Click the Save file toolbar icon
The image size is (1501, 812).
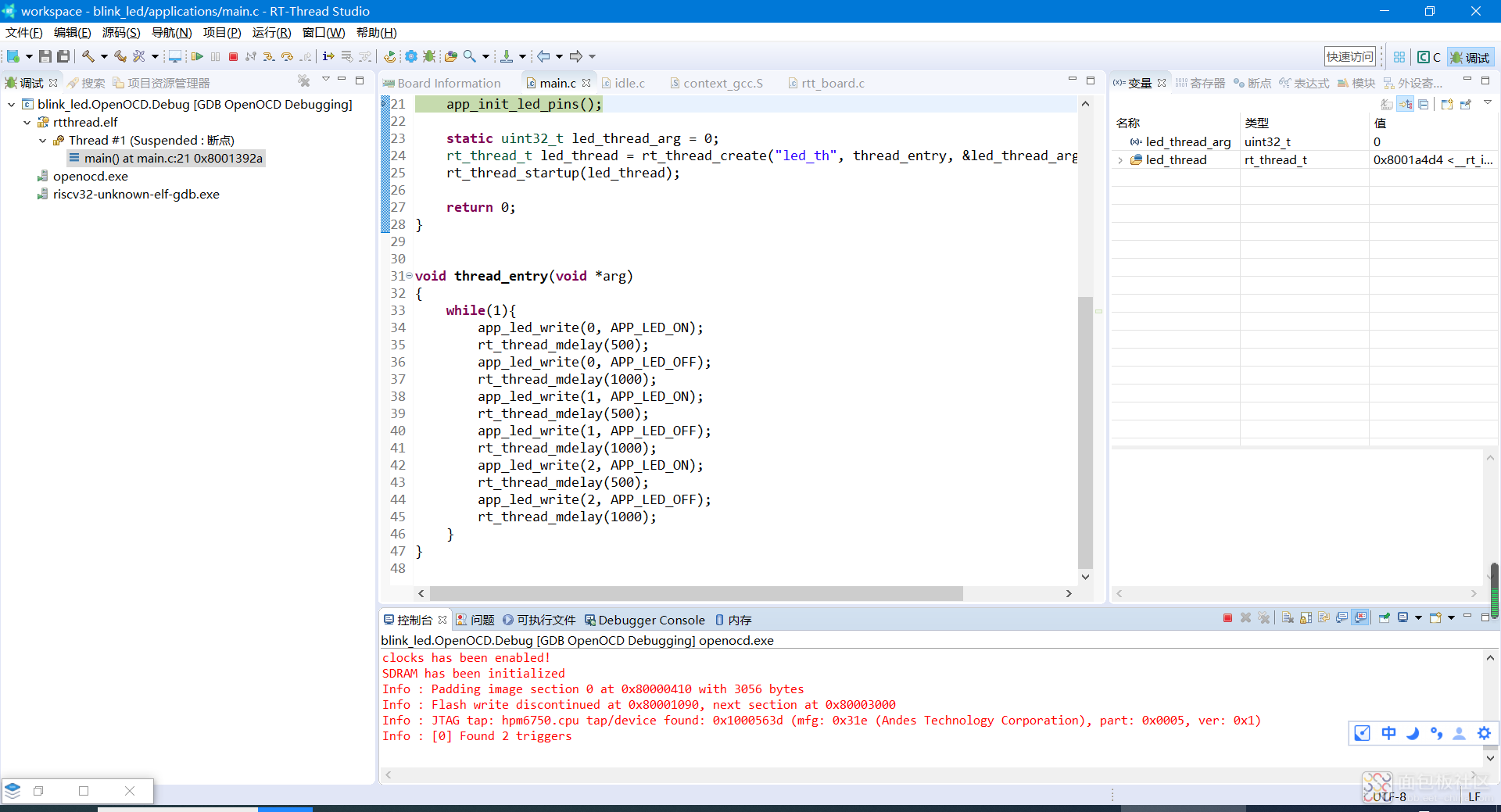pos(45,56)
